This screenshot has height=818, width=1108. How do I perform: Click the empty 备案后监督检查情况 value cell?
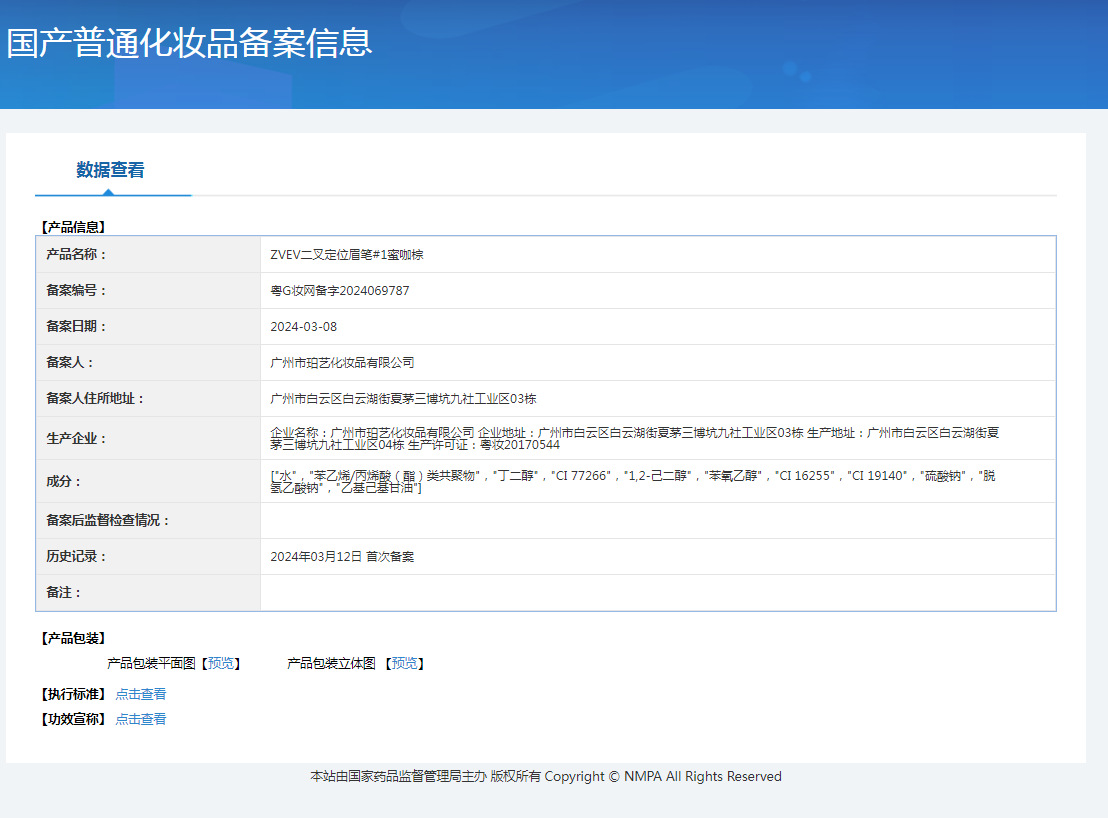tap(657, 521)
